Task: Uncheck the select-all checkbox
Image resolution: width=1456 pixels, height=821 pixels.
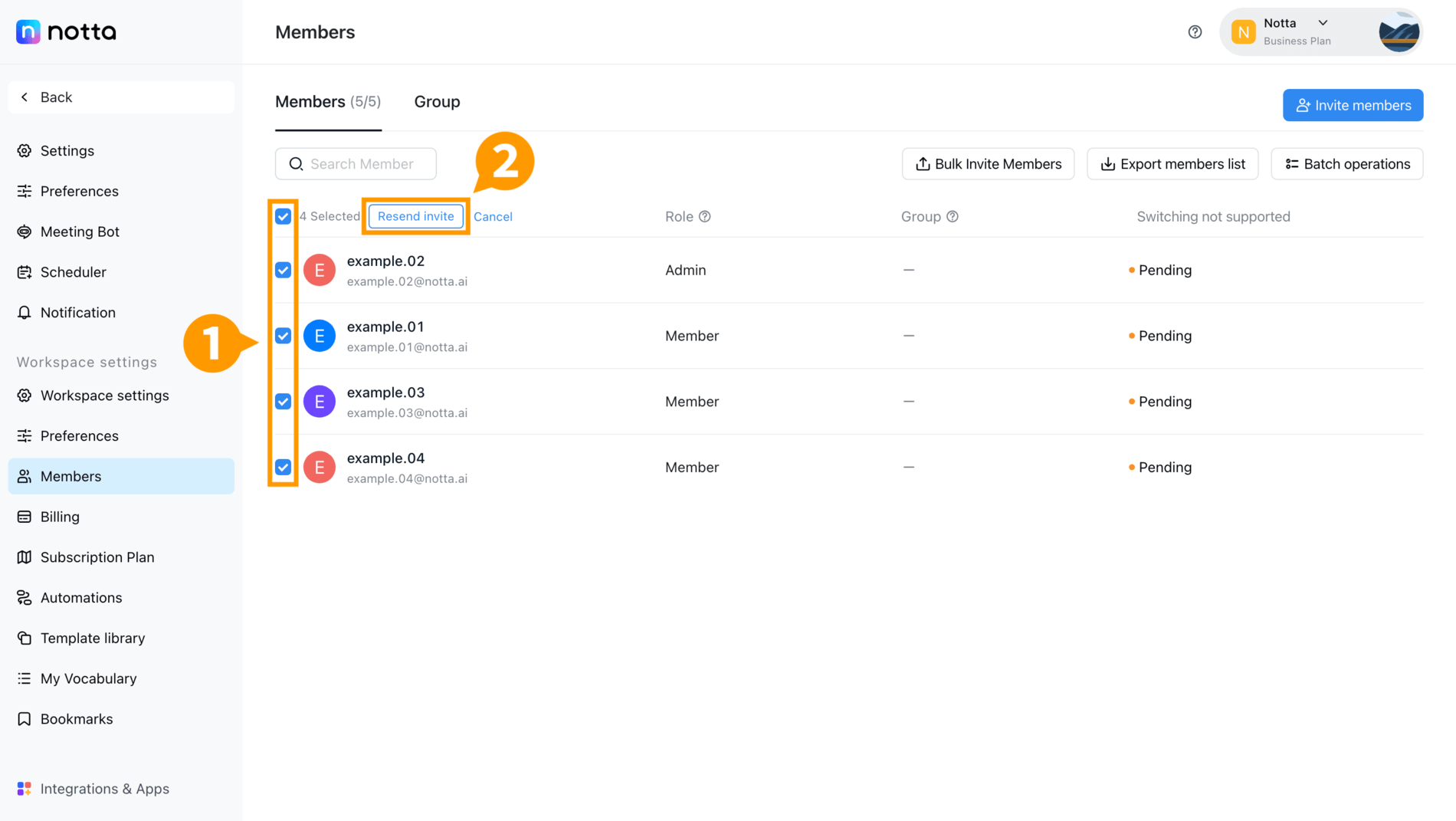Action: tap(283, 216)
